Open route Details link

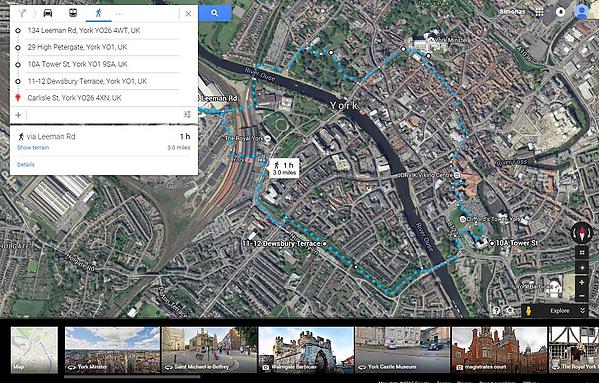(x=26, y=165)
